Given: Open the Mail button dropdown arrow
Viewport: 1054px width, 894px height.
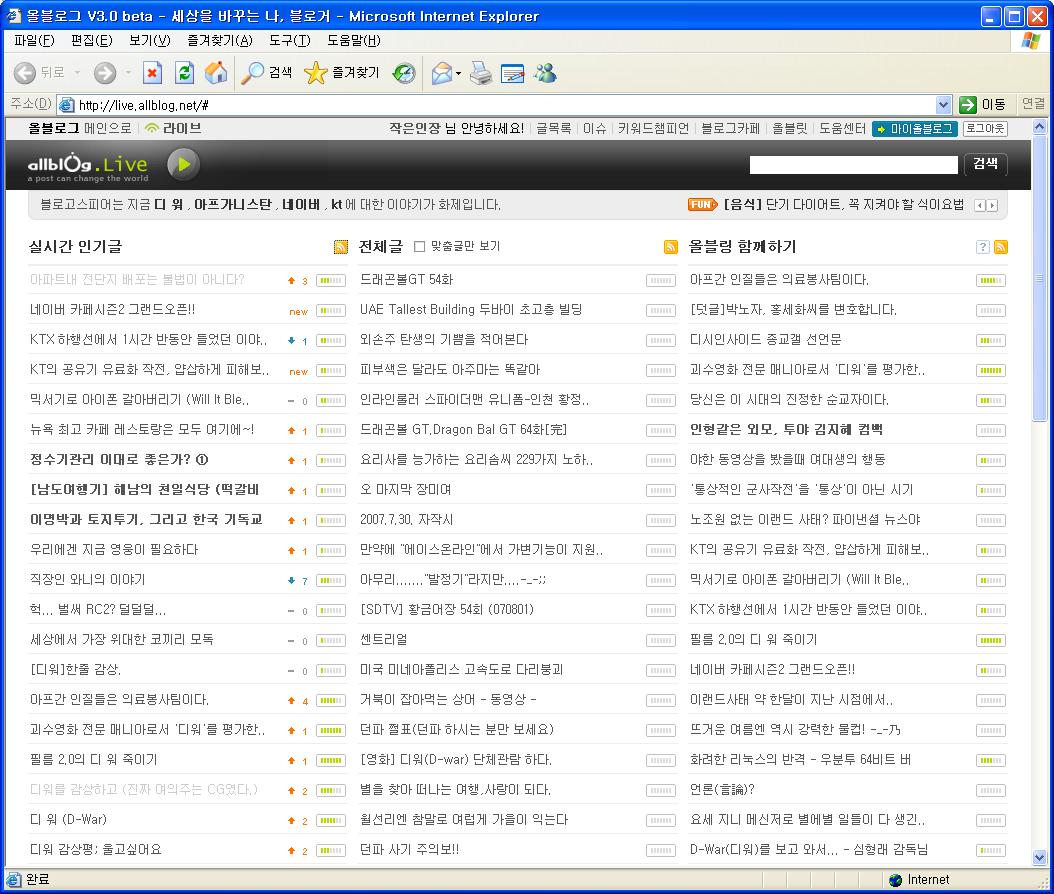Looking at the screenshot, I should (458, 73).
